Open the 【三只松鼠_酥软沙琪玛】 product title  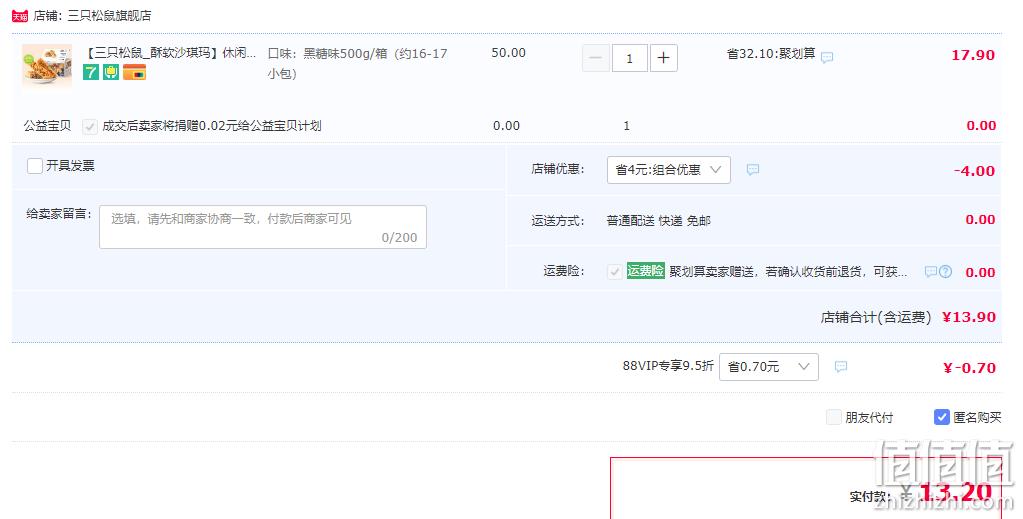[171, 53]
